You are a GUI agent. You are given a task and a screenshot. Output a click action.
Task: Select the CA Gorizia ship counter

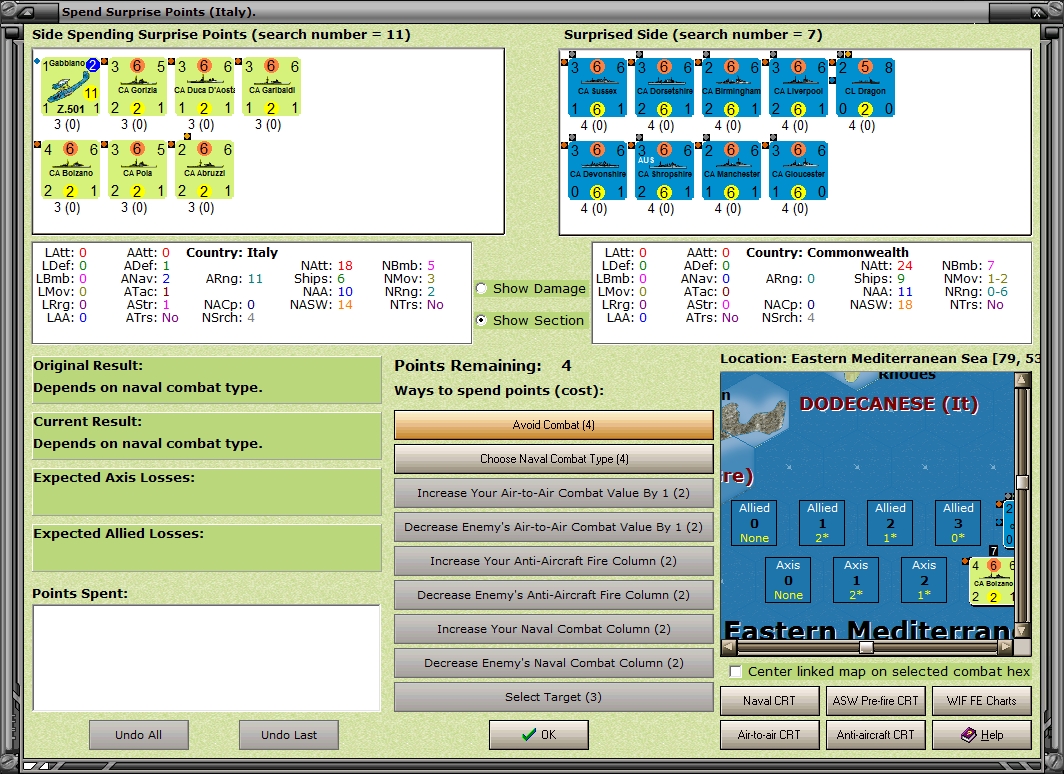(138, 86)
